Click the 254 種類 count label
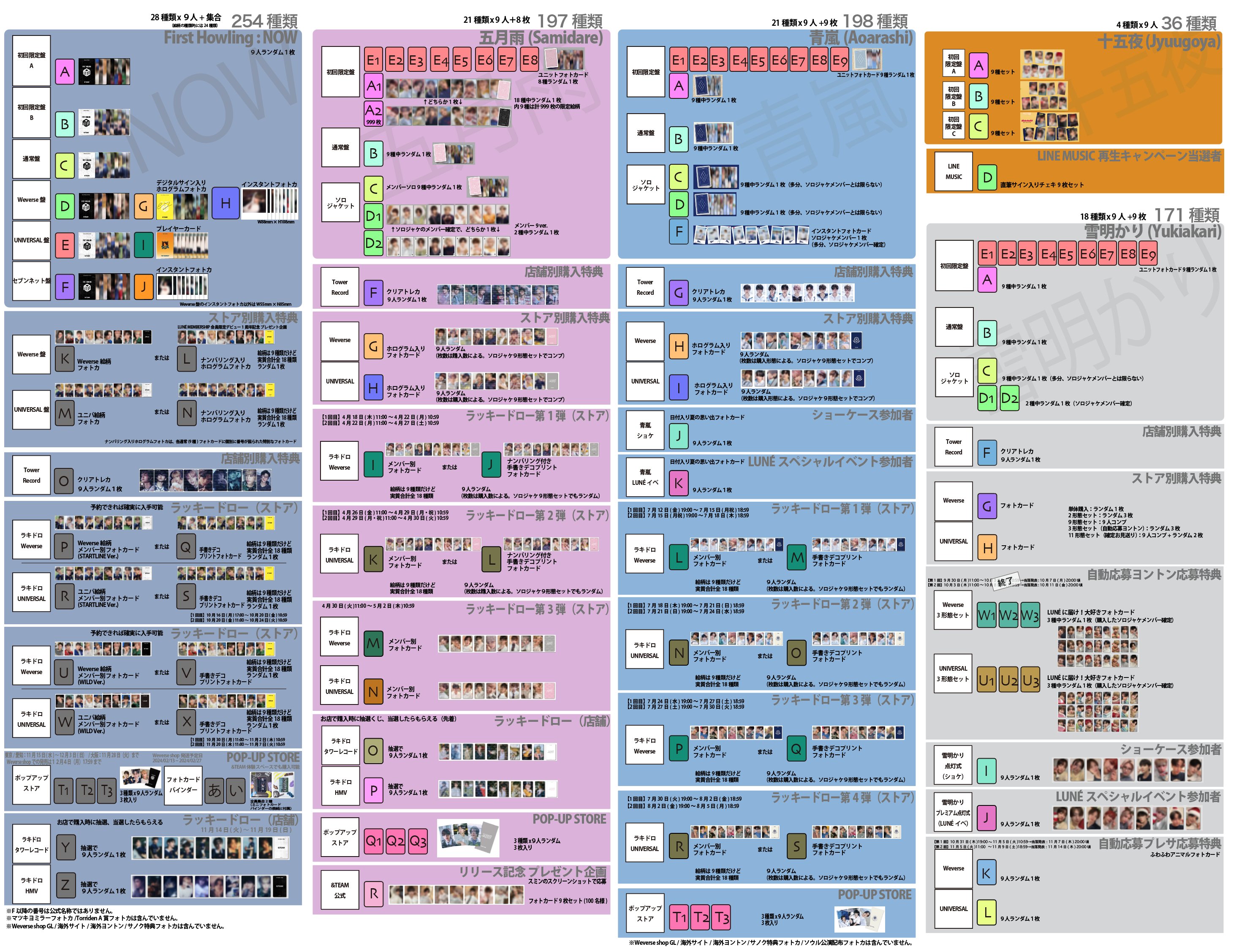Viewport: 1239px width, 952px height. [265, 21]
